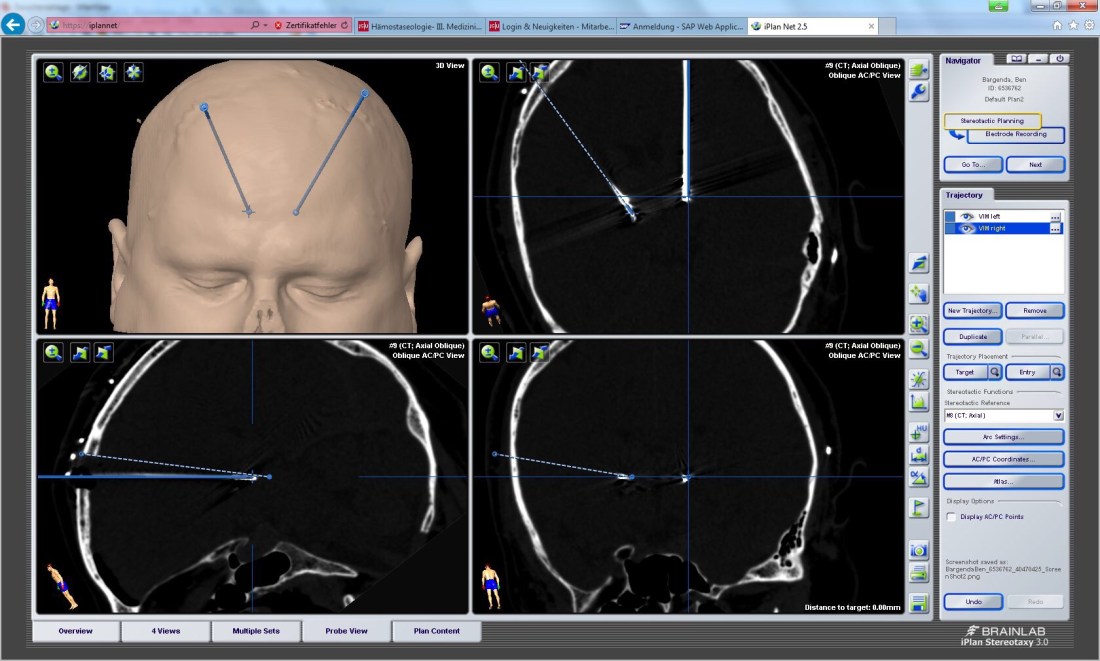This screenshot has width=1100, height=661.
Task: Switch to the Plan Content tab
Action: click(x=436, y=631)
